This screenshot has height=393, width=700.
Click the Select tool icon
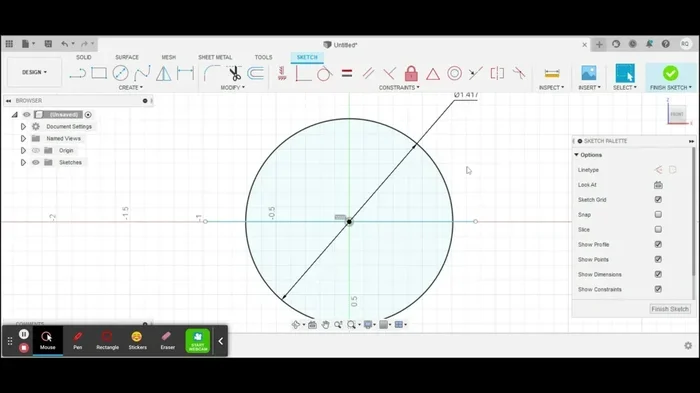[625, 73]
